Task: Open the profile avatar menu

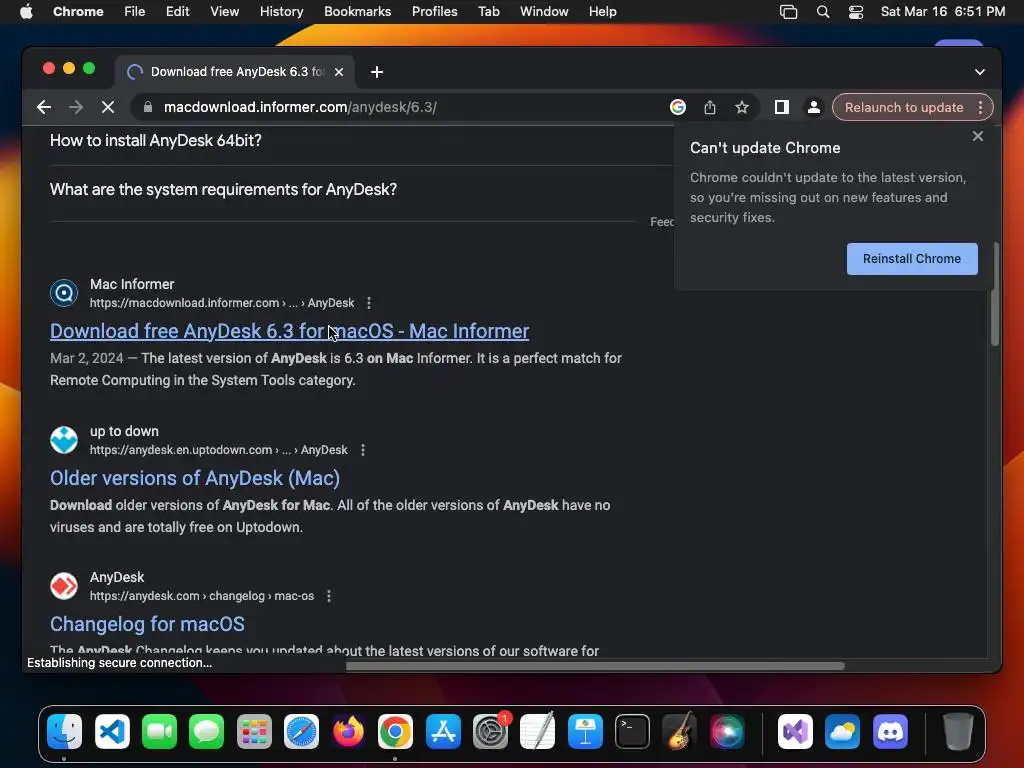Action: click(814, 107)
